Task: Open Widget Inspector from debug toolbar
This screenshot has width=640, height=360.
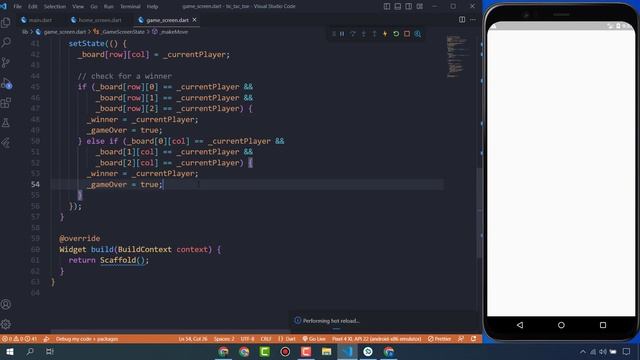Action: point(418,34)
